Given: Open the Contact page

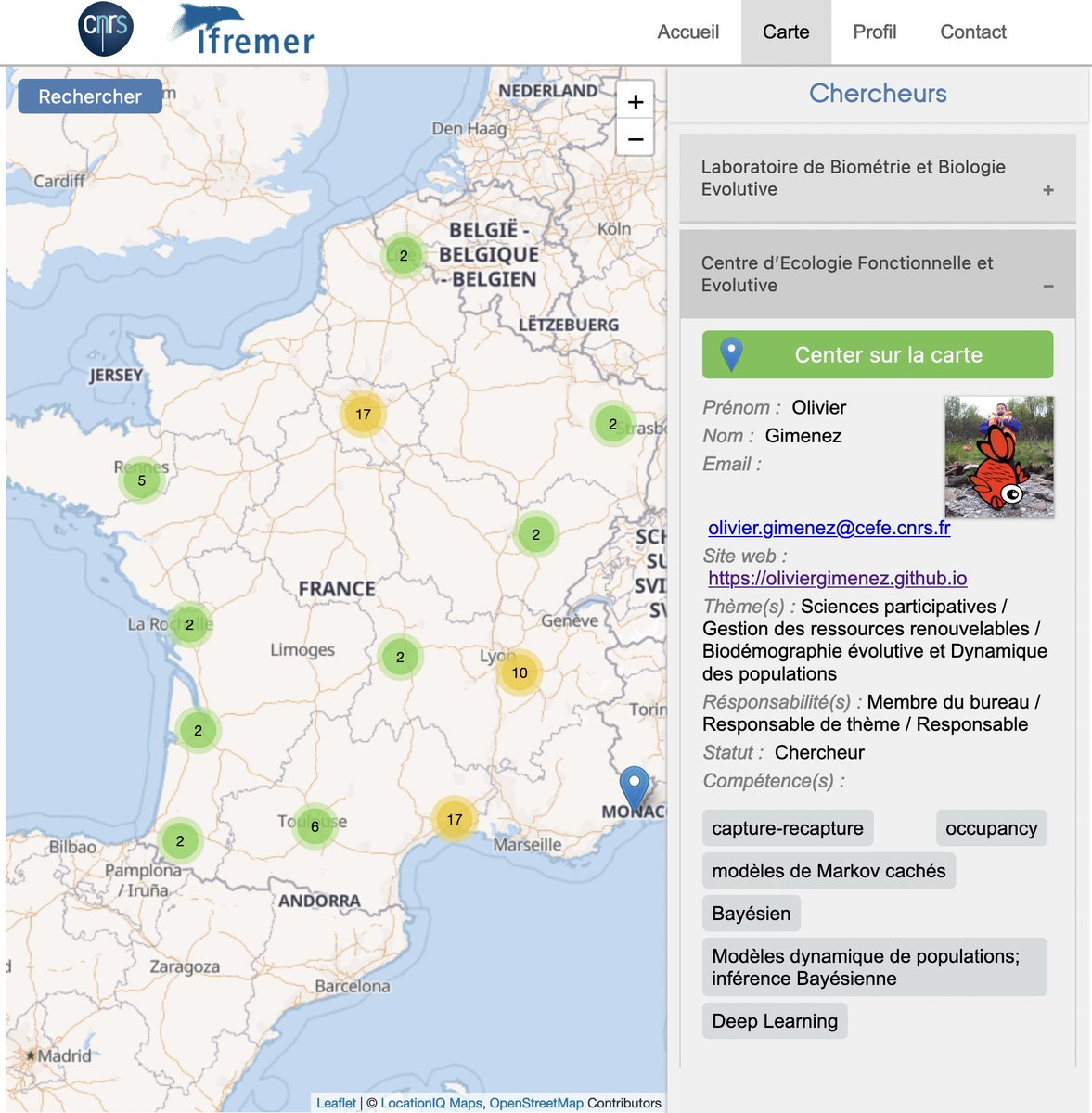Looking at the screenshot, I should 972,32.
